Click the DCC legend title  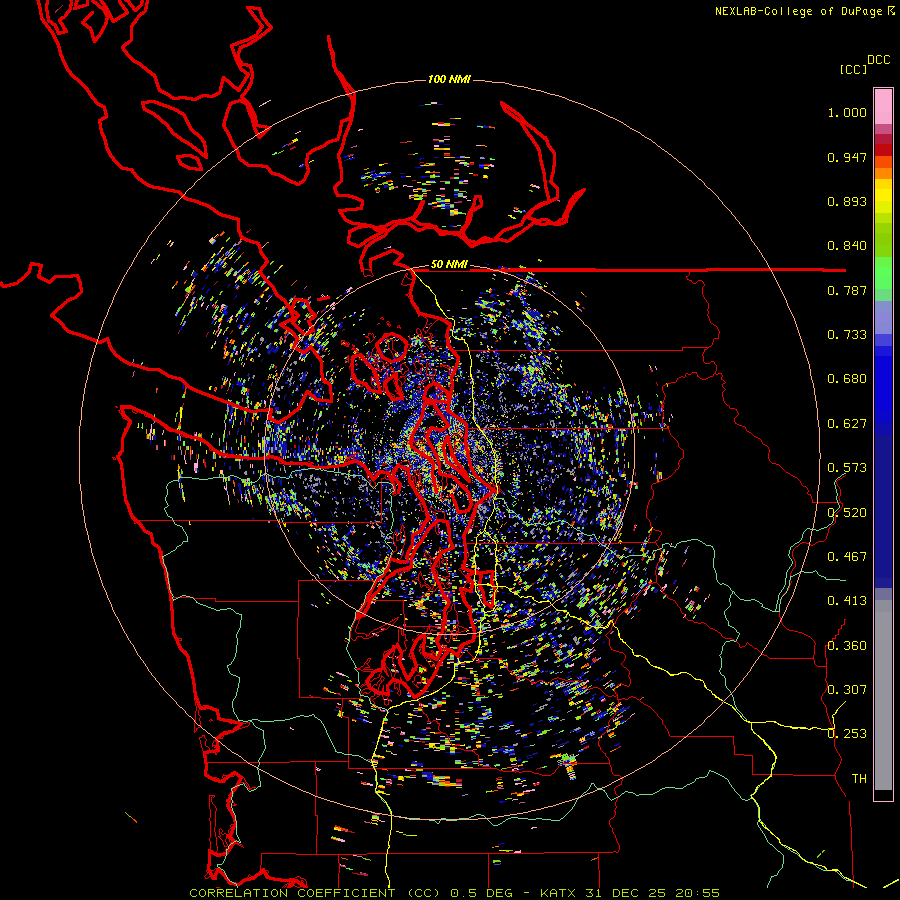coord(878,60)
